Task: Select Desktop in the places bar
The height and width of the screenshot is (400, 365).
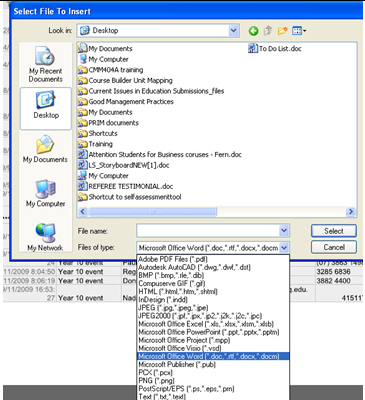Action: coord(46,108)
